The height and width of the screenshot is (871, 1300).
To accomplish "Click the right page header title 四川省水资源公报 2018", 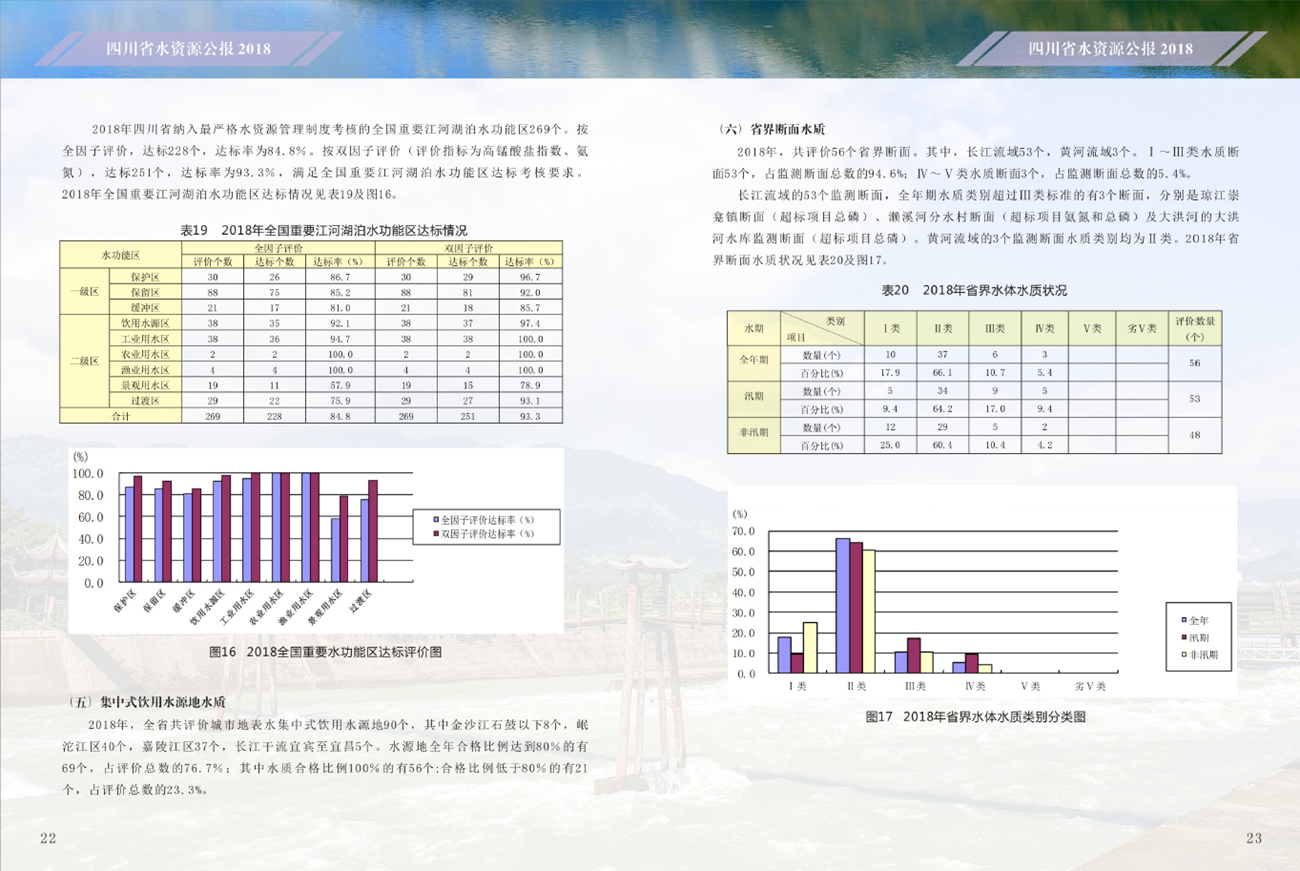I will [x=1111, y=48].
